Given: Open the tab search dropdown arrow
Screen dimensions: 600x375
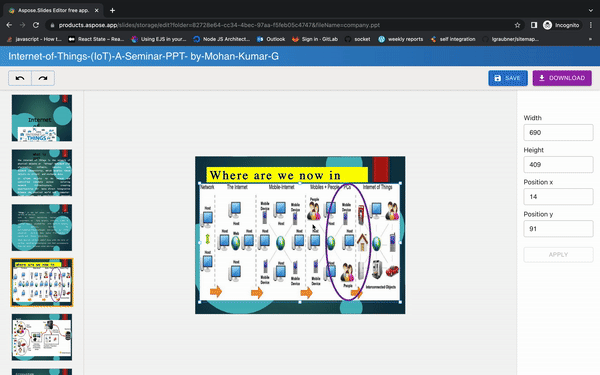Looking at the screenshot, I should [x=590, y=10].
